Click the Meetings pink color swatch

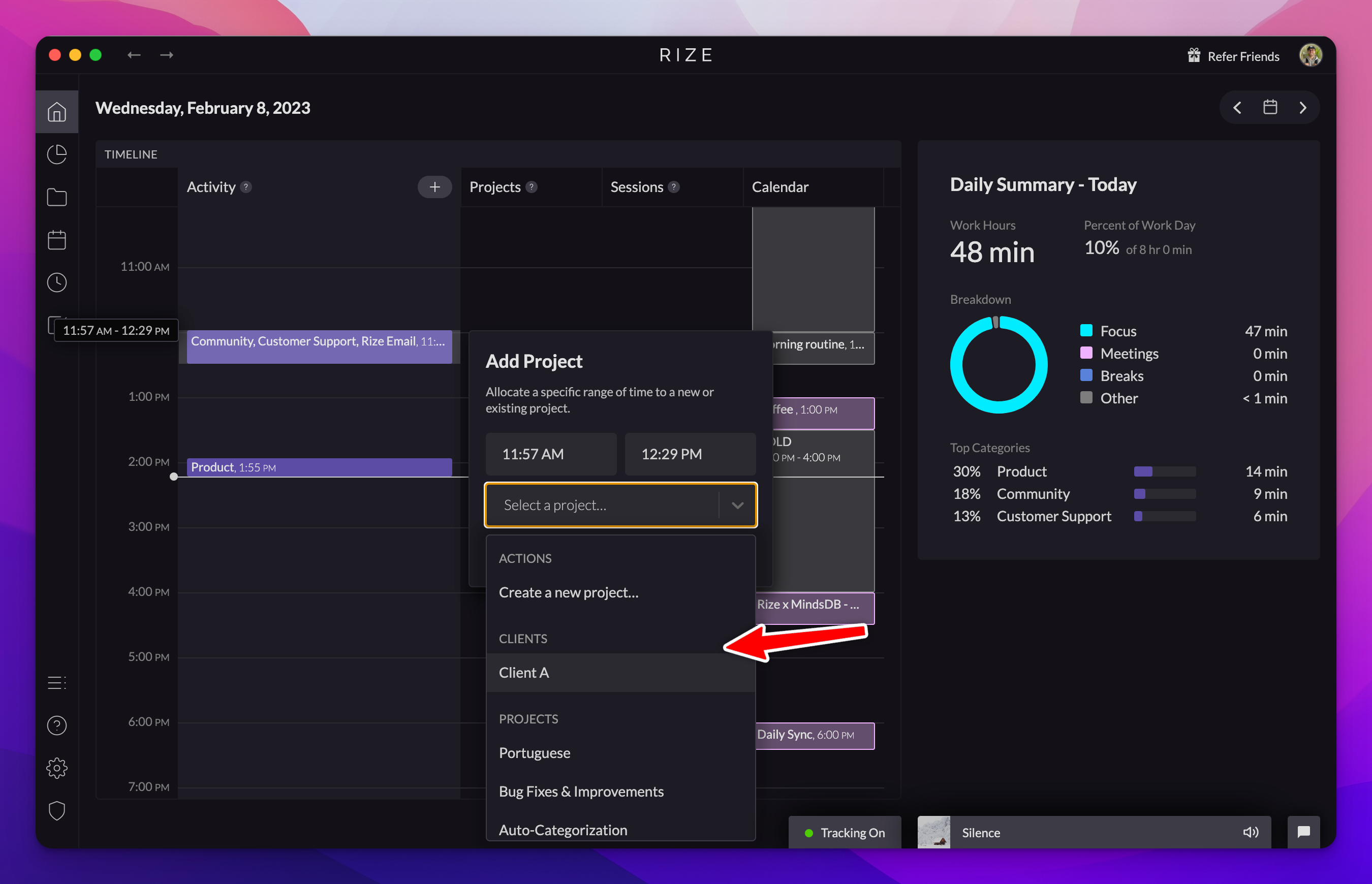1086,353
